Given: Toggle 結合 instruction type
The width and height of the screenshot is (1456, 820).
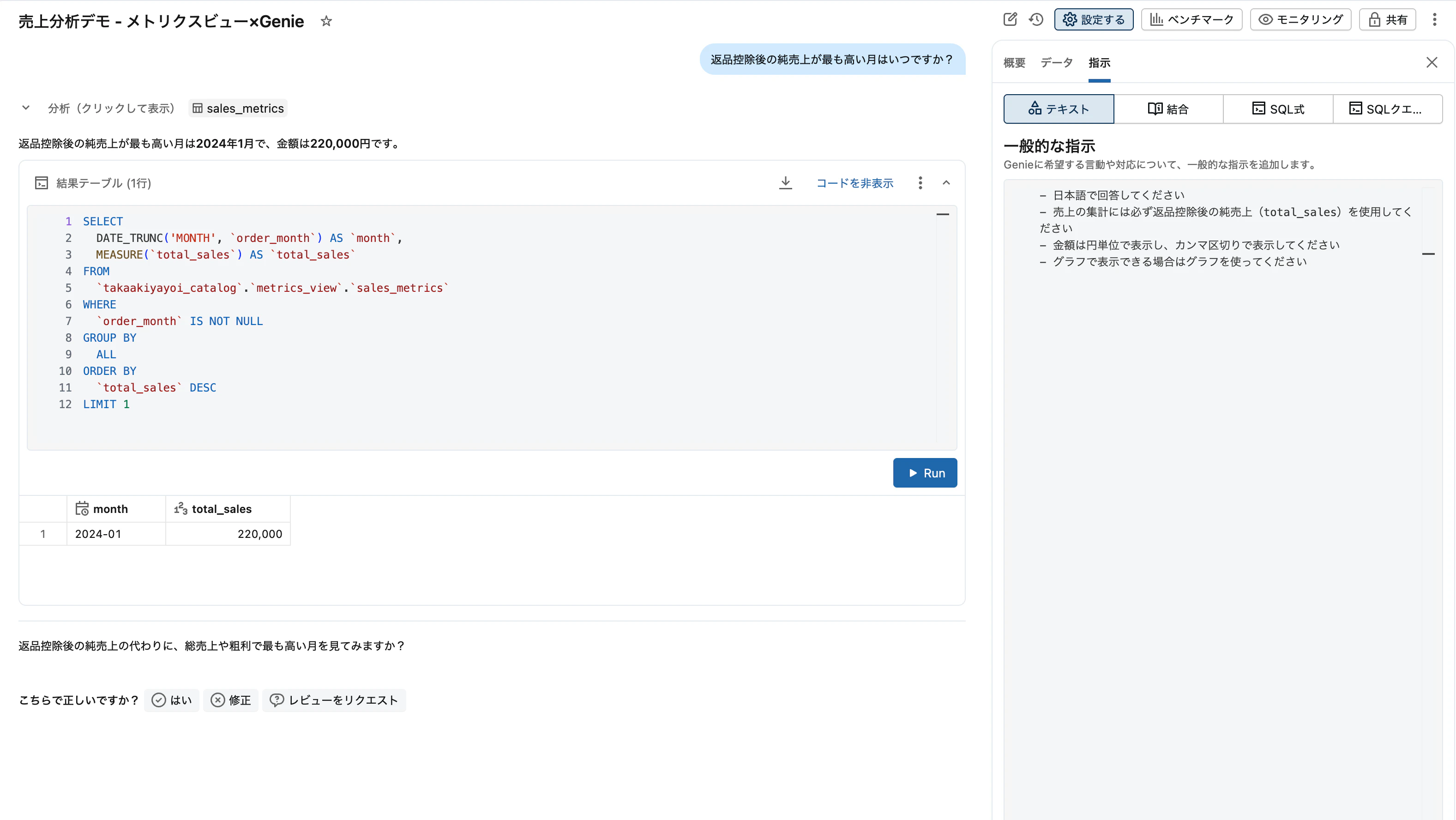Looking at the screenshot, I should coord(1168,109).
